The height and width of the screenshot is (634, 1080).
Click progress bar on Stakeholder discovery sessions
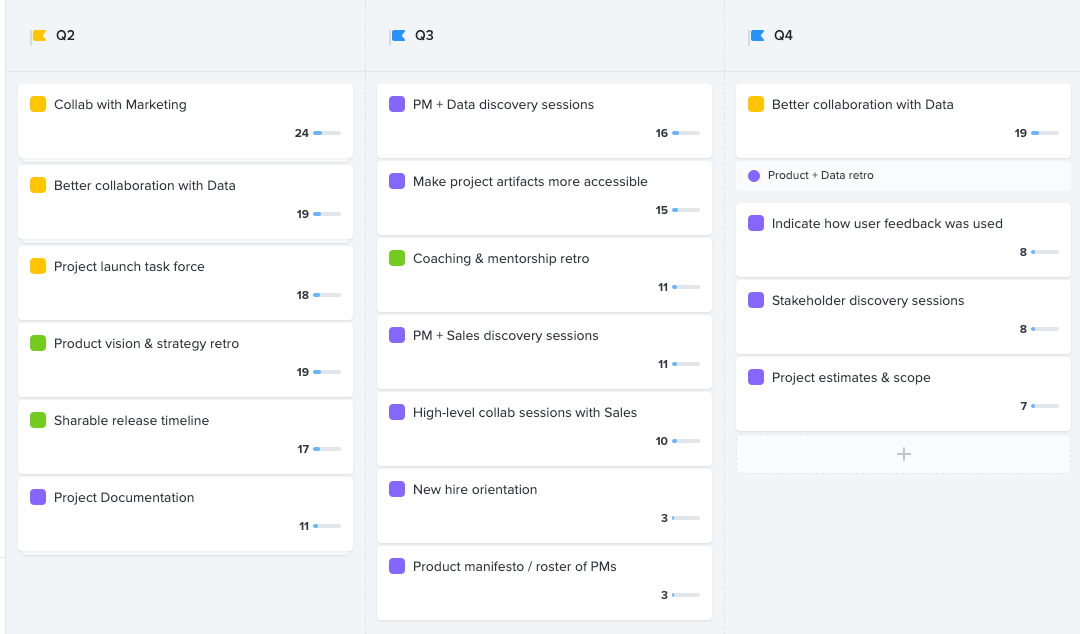pos(1045,329)
